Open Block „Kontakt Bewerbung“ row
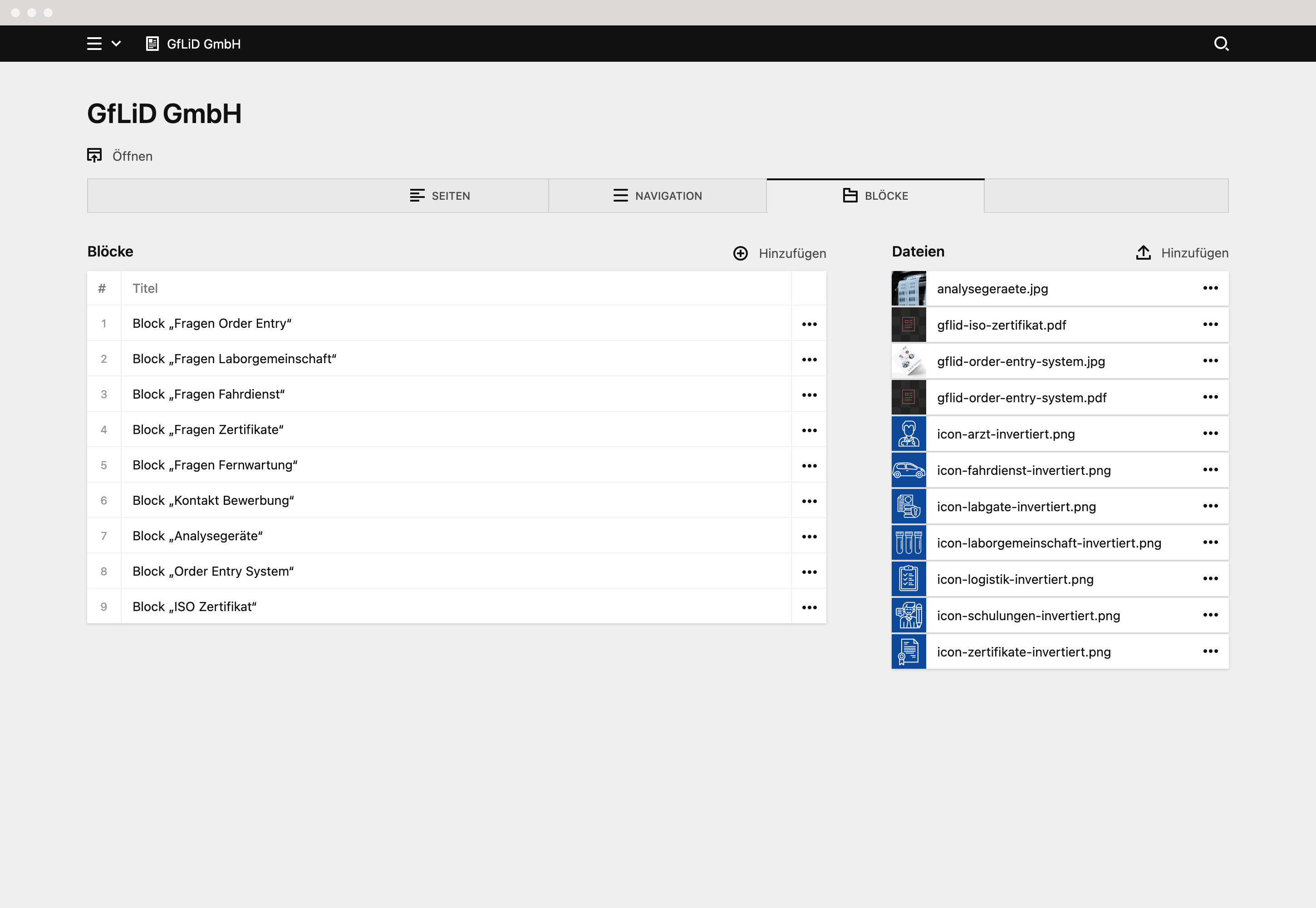 (x=457, y=500)
